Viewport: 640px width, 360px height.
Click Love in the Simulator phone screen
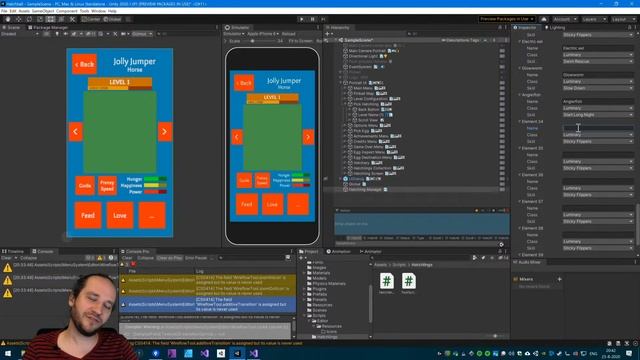pos(272,204)
